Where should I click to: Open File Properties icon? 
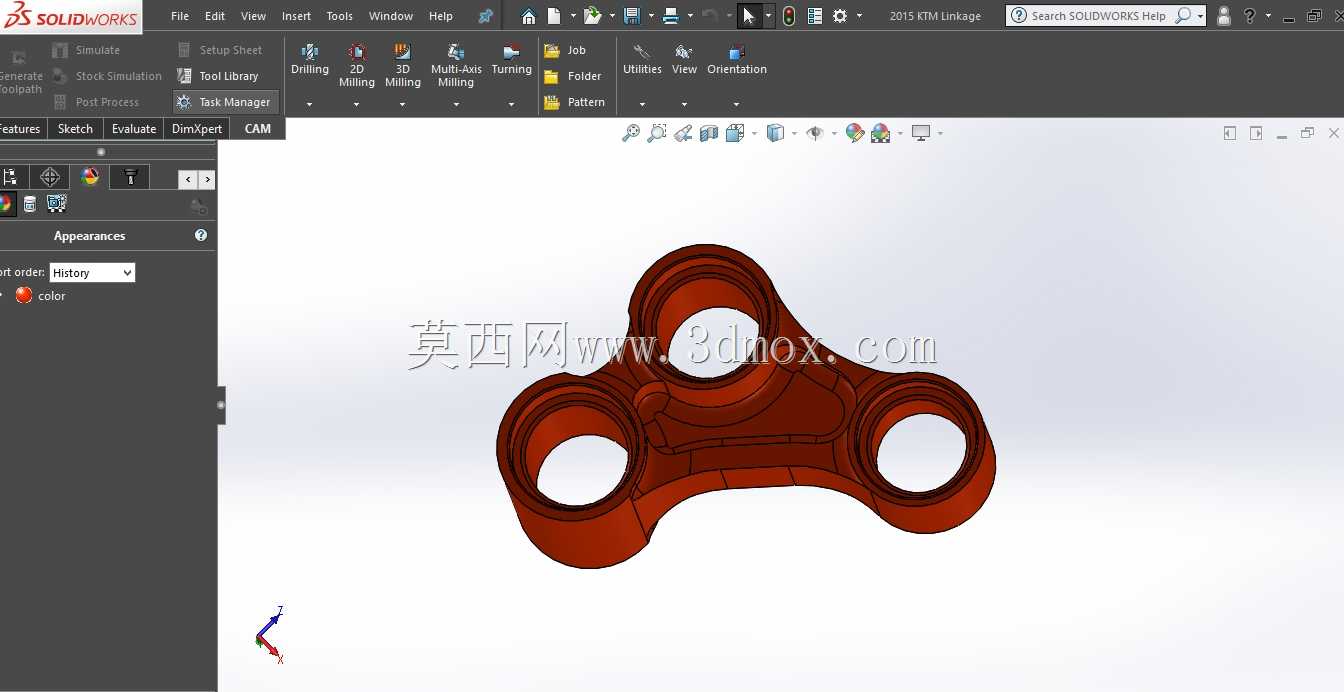(x=815, y=16)
